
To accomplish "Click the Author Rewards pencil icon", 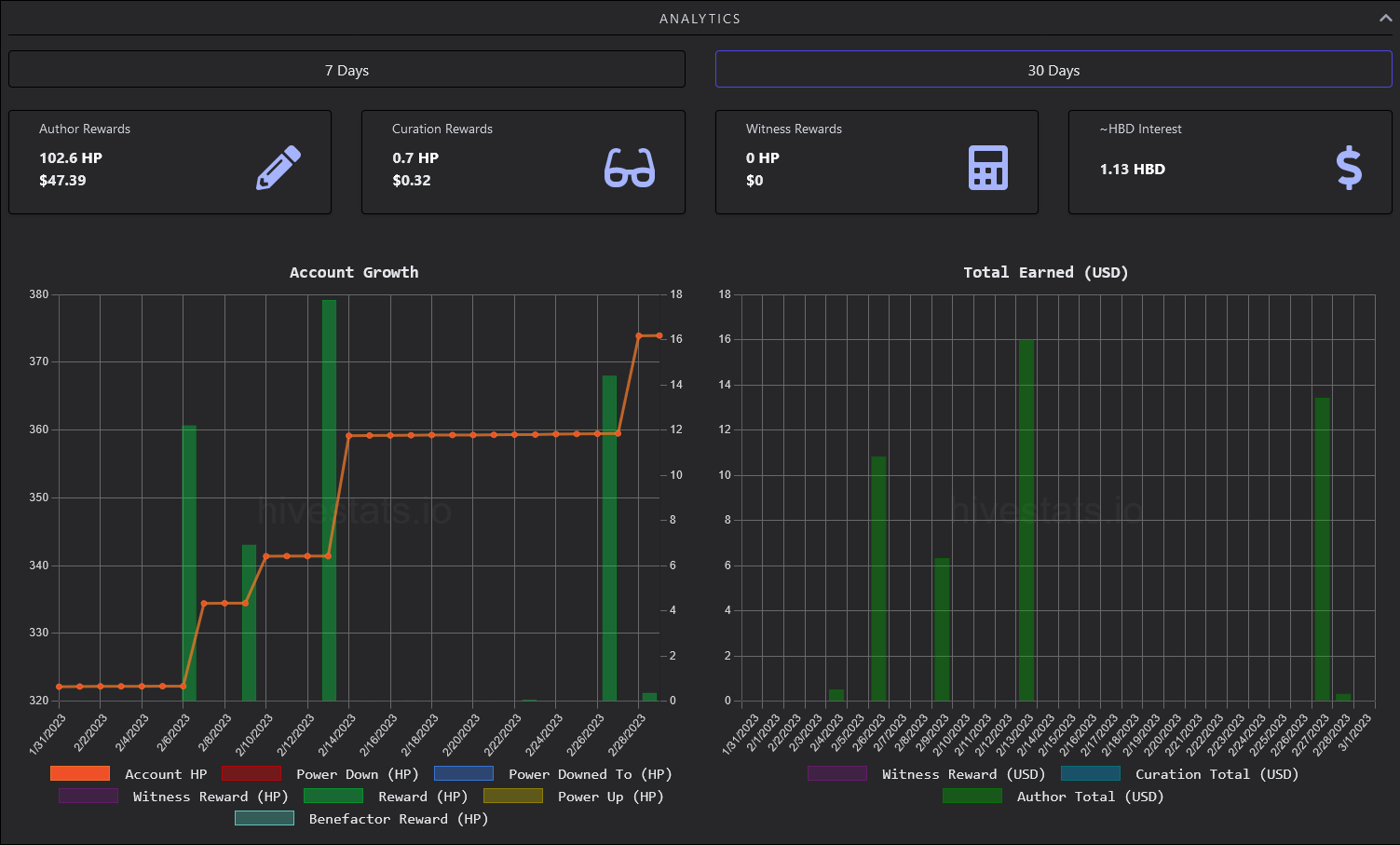I will pyautogui.click(x=279, y=168).
